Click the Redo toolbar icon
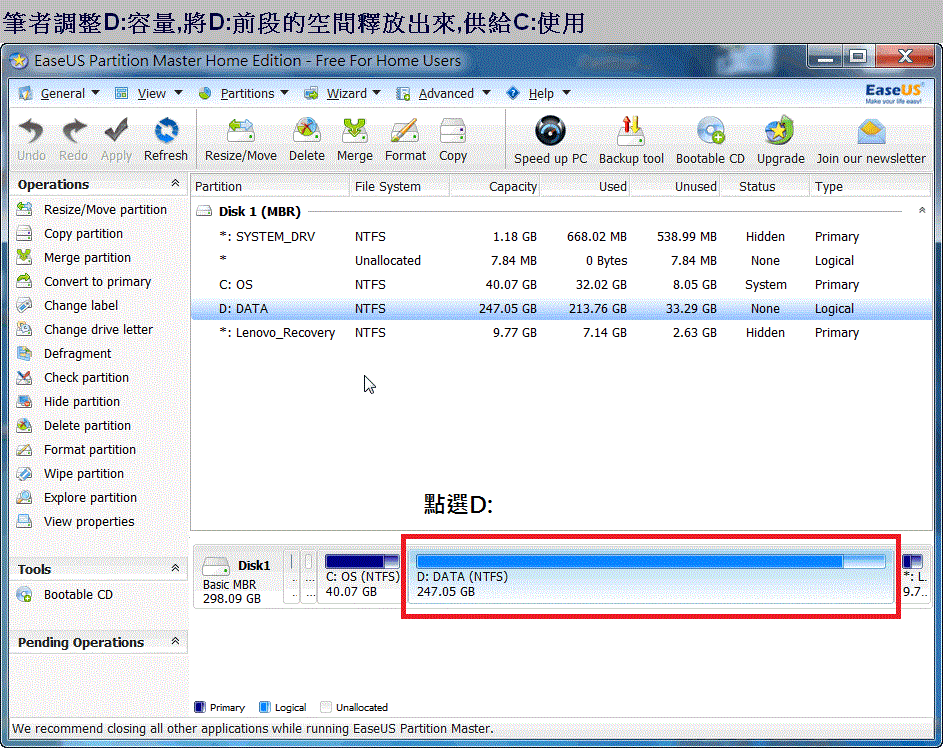Viewport: 943px width, 748px height. click(x=73, y=139)
